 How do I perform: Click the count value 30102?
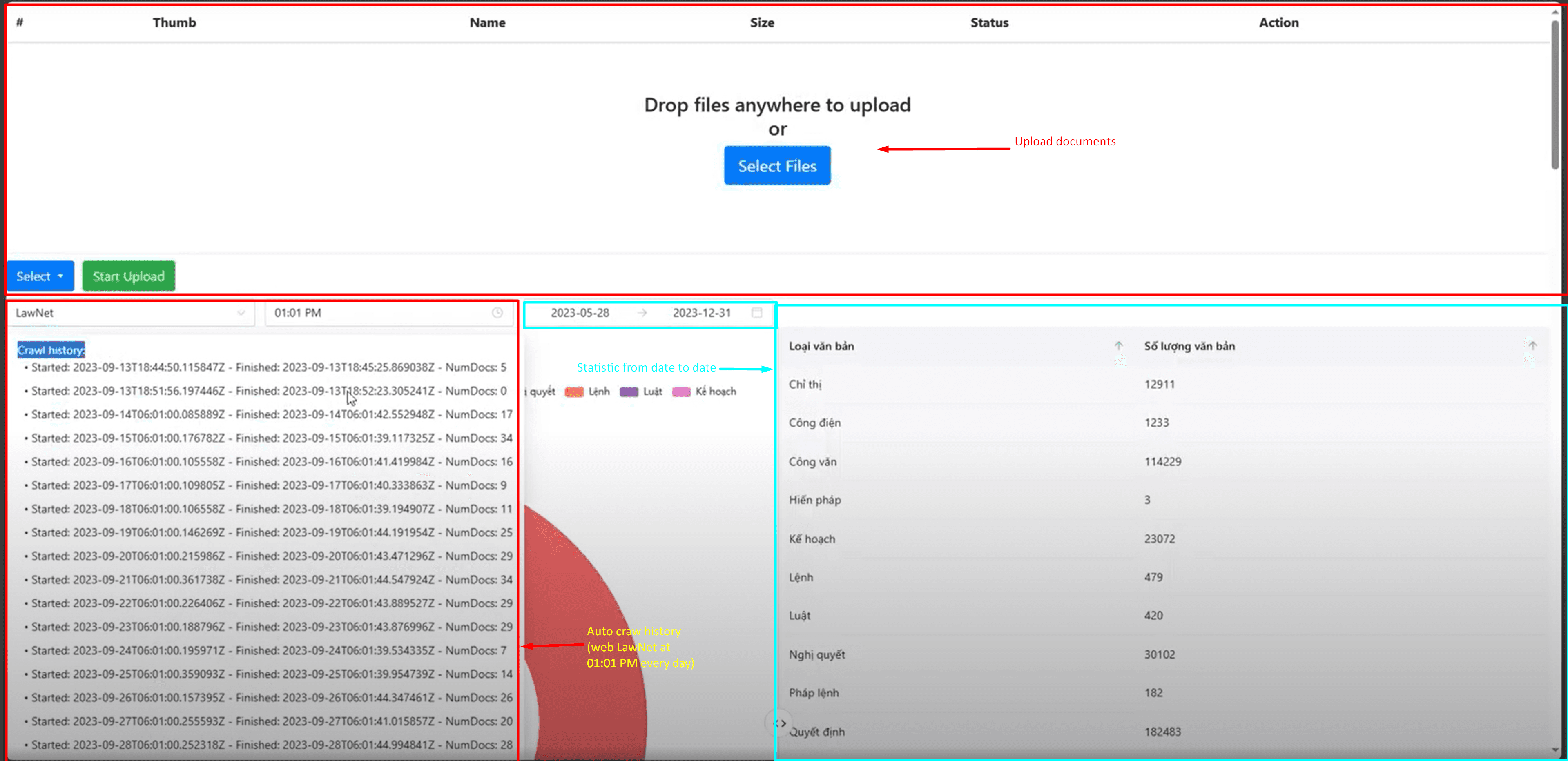coord(1160,654)
